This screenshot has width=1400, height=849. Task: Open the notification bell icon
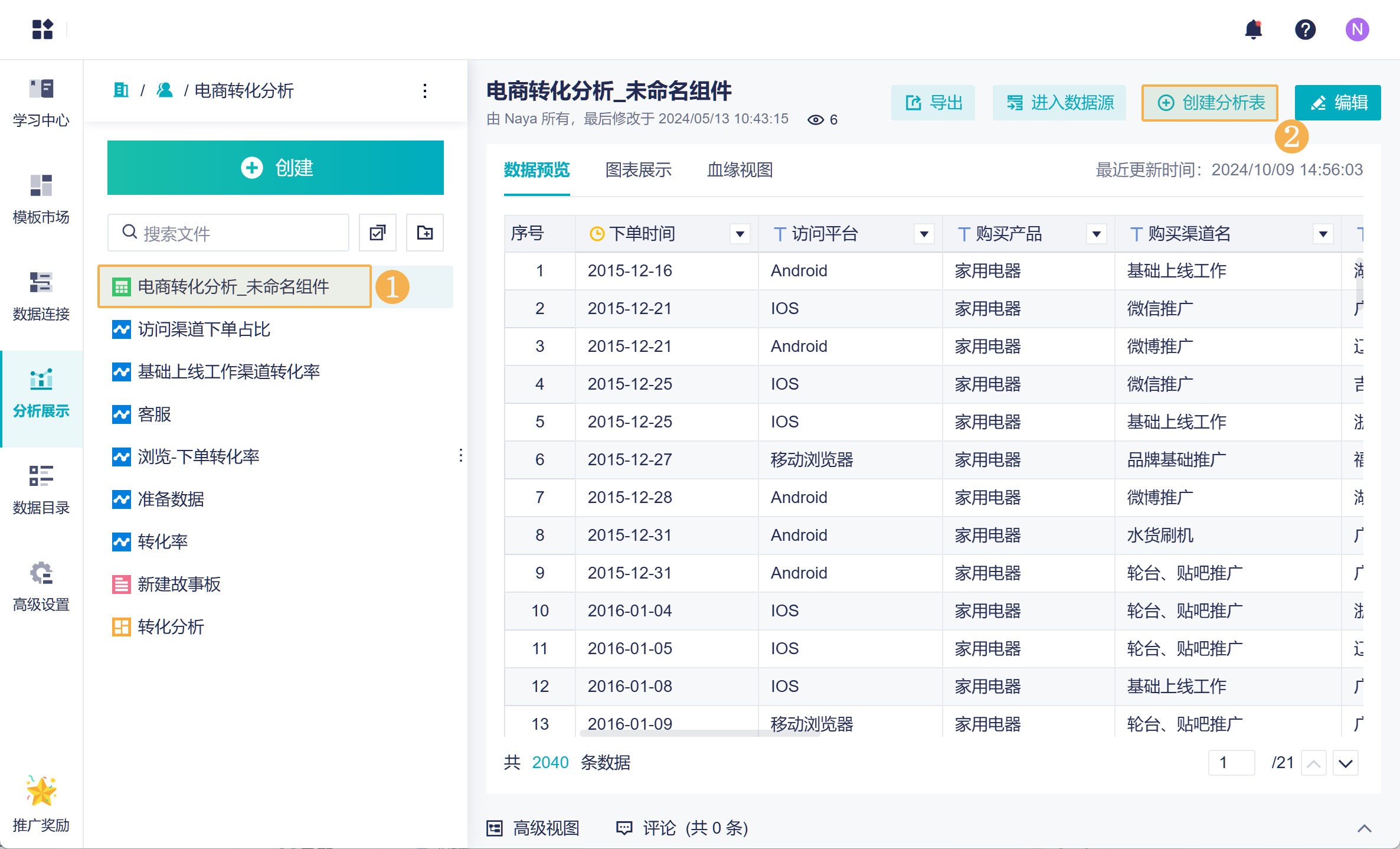click(x=1253, y=30)
